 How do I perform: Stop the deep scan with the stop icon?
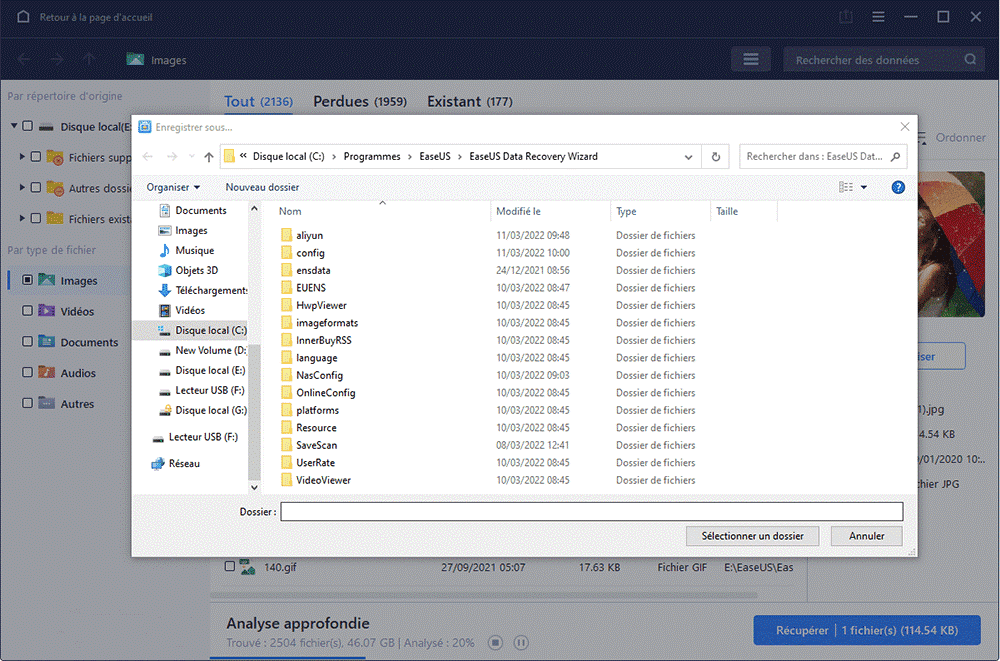496,642
